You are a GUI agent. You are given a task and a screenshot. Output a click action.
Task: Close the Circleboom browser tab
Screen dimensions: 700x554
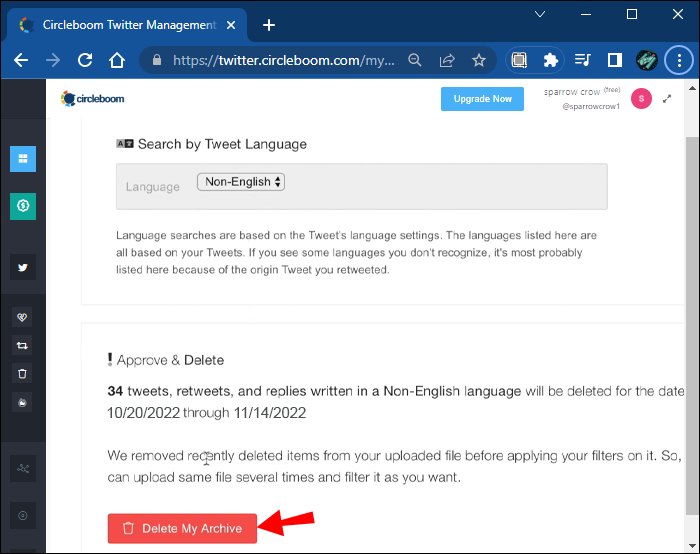tap(231, 25)
